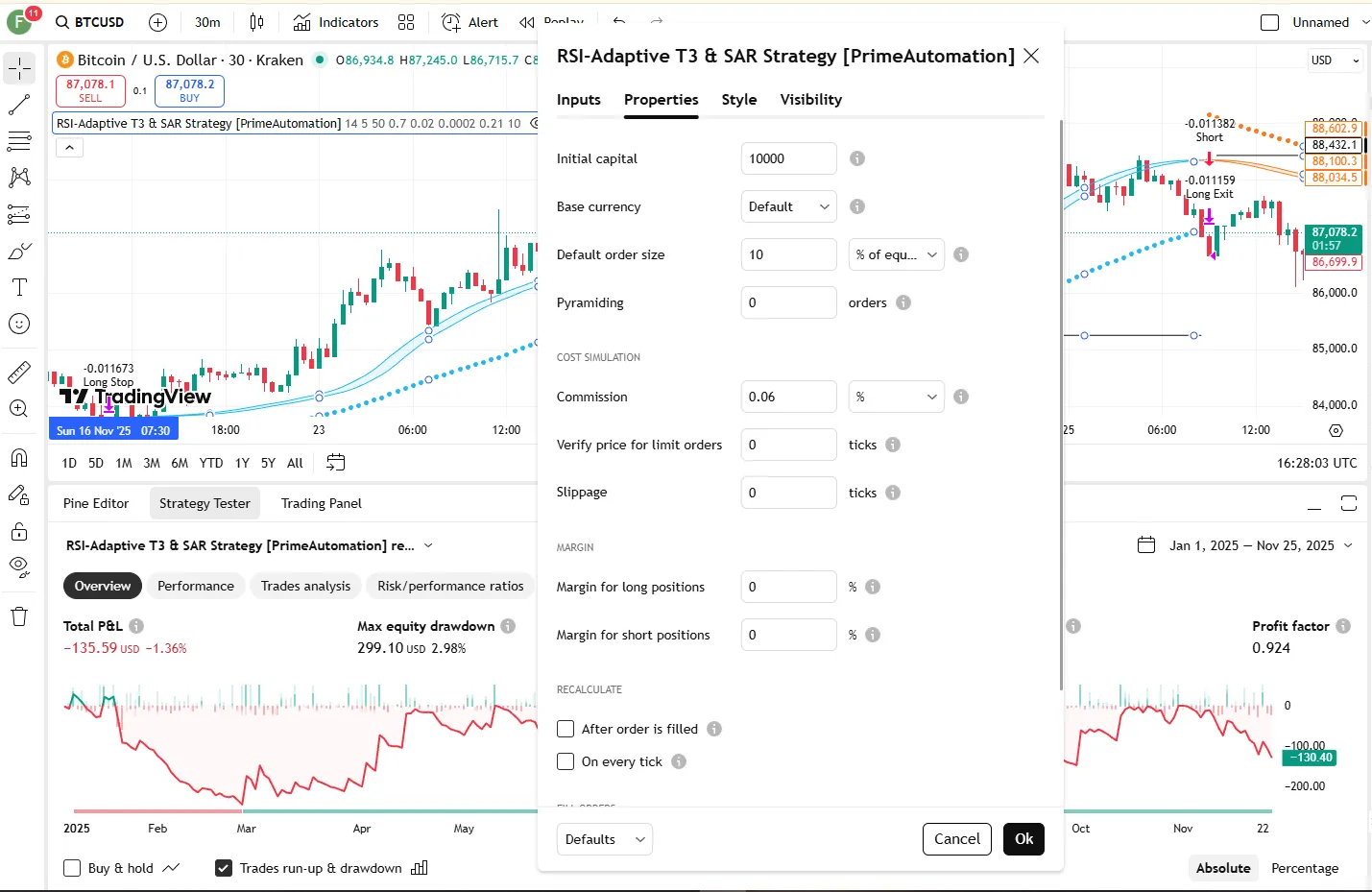
Task: Delete drawings with the trash icon
Action: pos(19,616)
